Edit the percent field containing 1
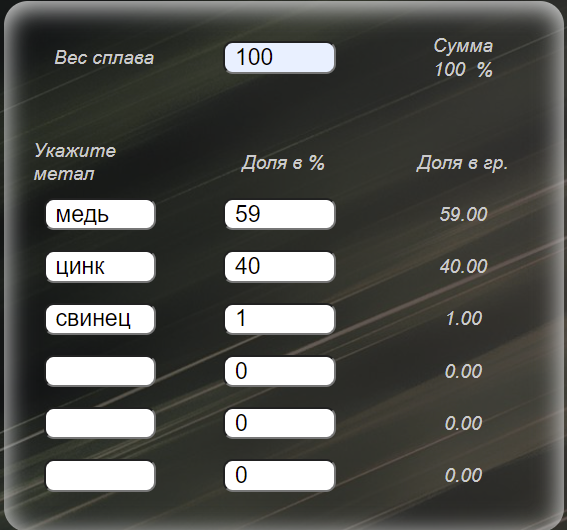Image resolution: width=567 pixels, height=530 pixels. pyautogui.click(x=280, y=319)
